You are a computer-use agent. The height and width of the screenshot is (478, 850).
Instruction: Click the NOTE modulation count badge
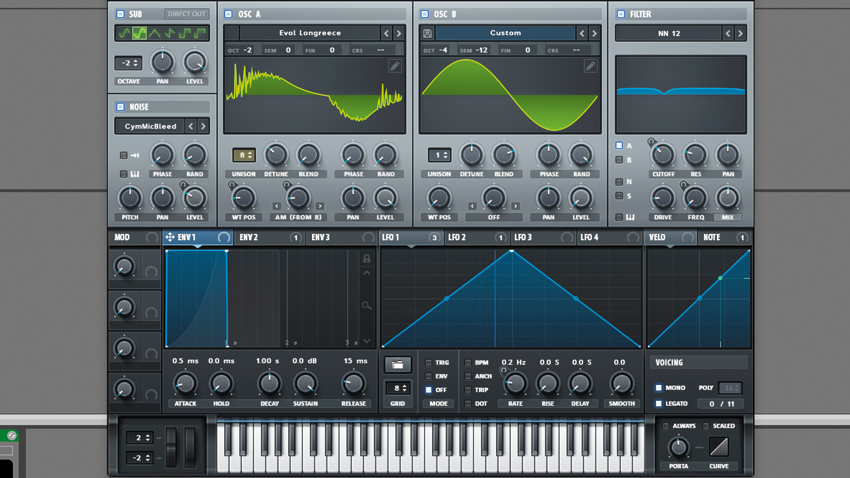coord(742,237)
